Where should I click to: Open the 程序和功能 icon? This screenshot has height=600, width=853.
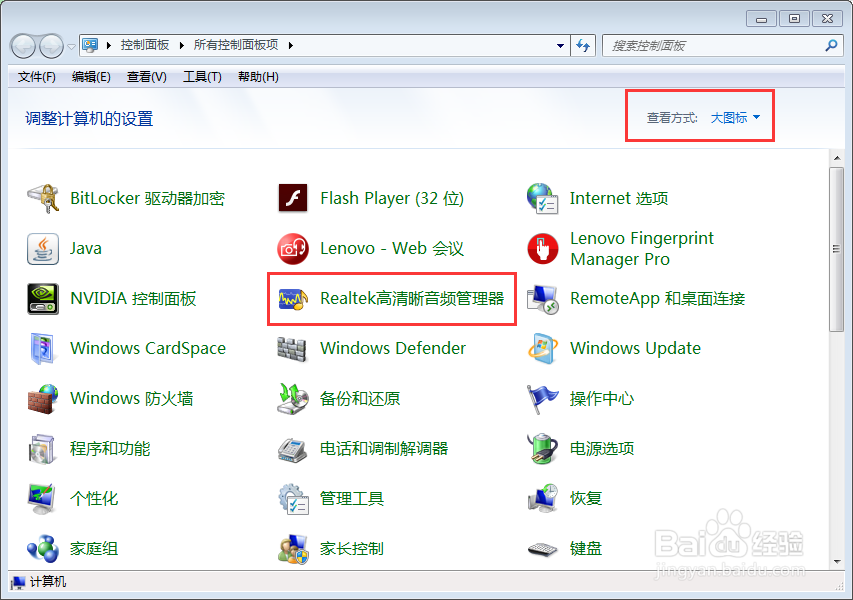click(x=43, y=449)
